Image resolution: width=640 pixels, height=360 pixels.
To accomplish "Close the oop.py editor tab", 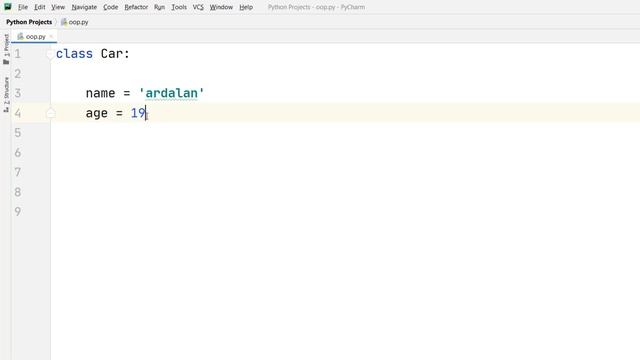I will pos(51,37).
